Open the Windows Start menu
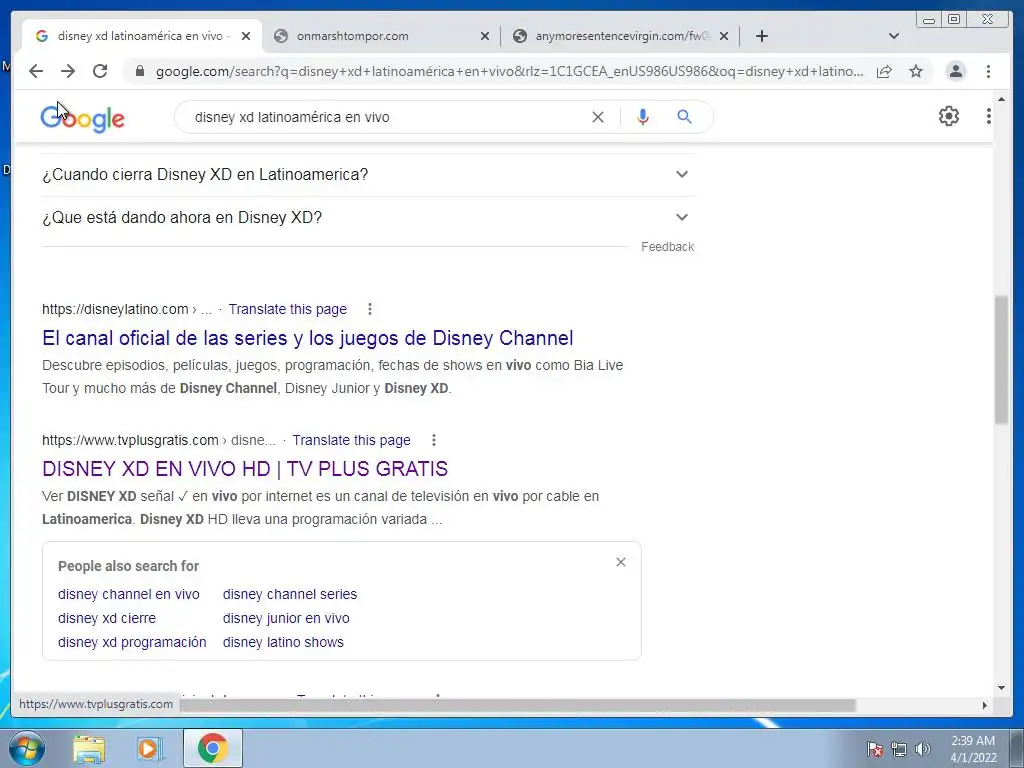This screenshot has width=1024, height=768. [26, 748]
